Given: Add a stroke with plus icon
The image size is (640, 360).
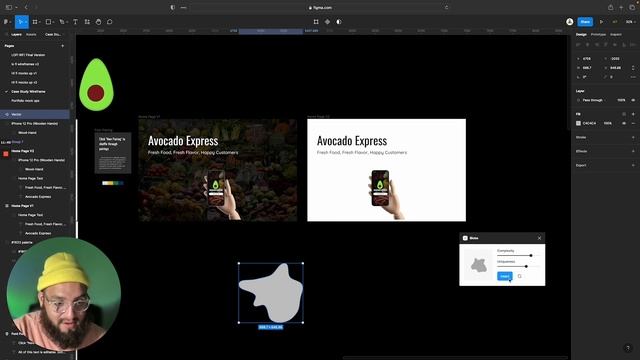Looking at the screenshot, I should (x=633, y=137).
